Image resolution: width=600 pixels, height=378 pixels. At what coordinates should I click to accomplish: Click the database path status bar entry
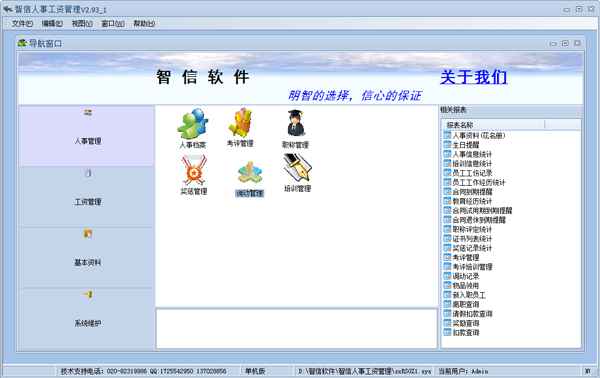pyautogui.click(x=365, y=371)
